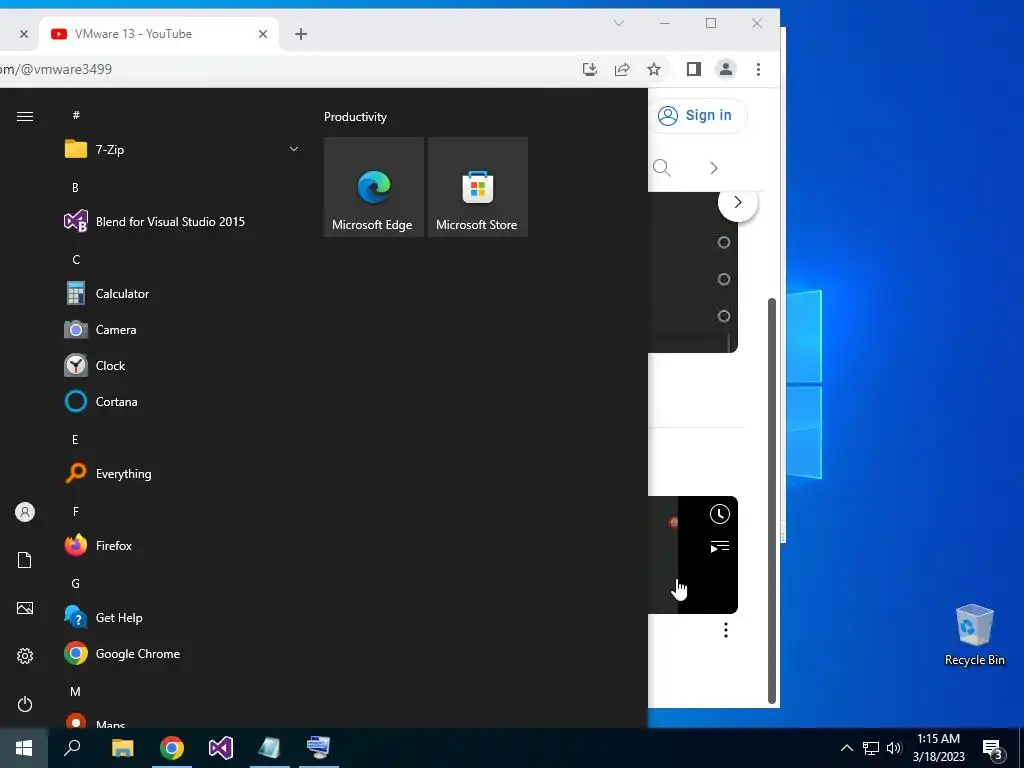Viewport: 1024px width, 768px height.
Task: Add video to Watch later clock icon
Action: pyautogui.click(x=720, y=514)
